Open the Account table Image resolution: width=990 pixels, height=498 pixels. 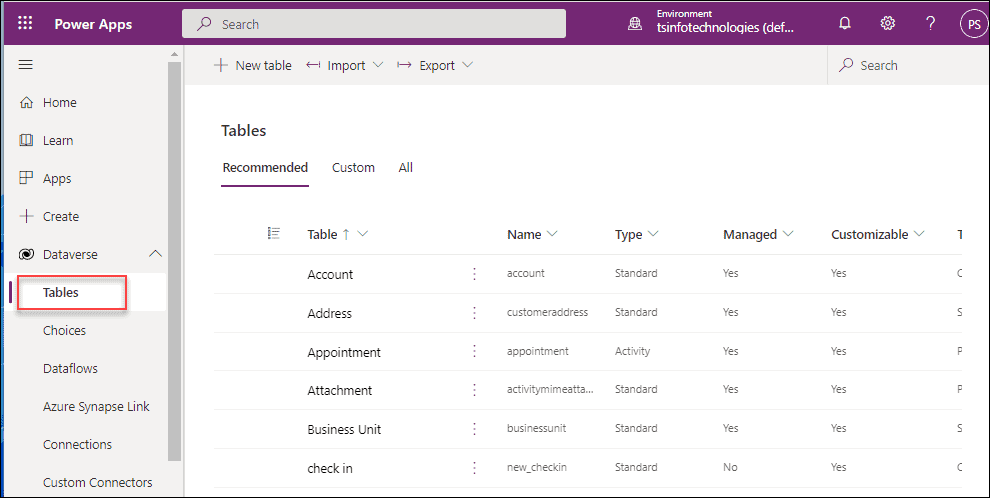pyautogui.click(x=330, y=275)
